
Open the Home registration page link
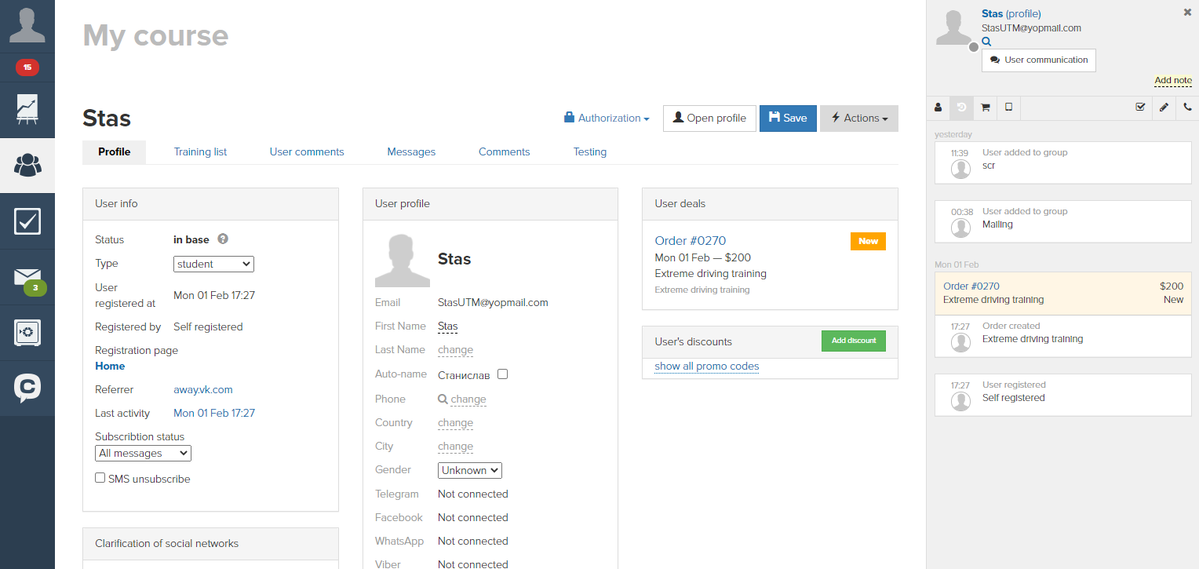tap(109, 366)
